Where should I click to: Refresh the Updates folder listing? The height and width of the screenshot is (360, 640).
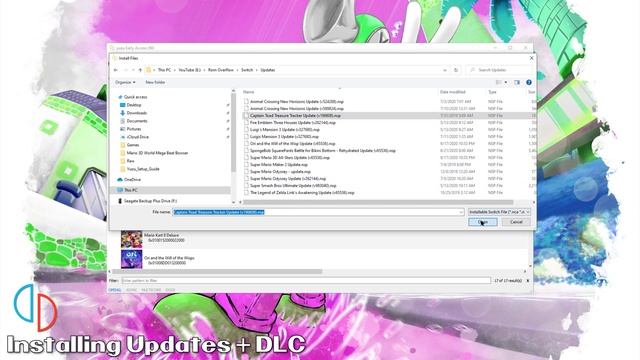pos(456,70)
